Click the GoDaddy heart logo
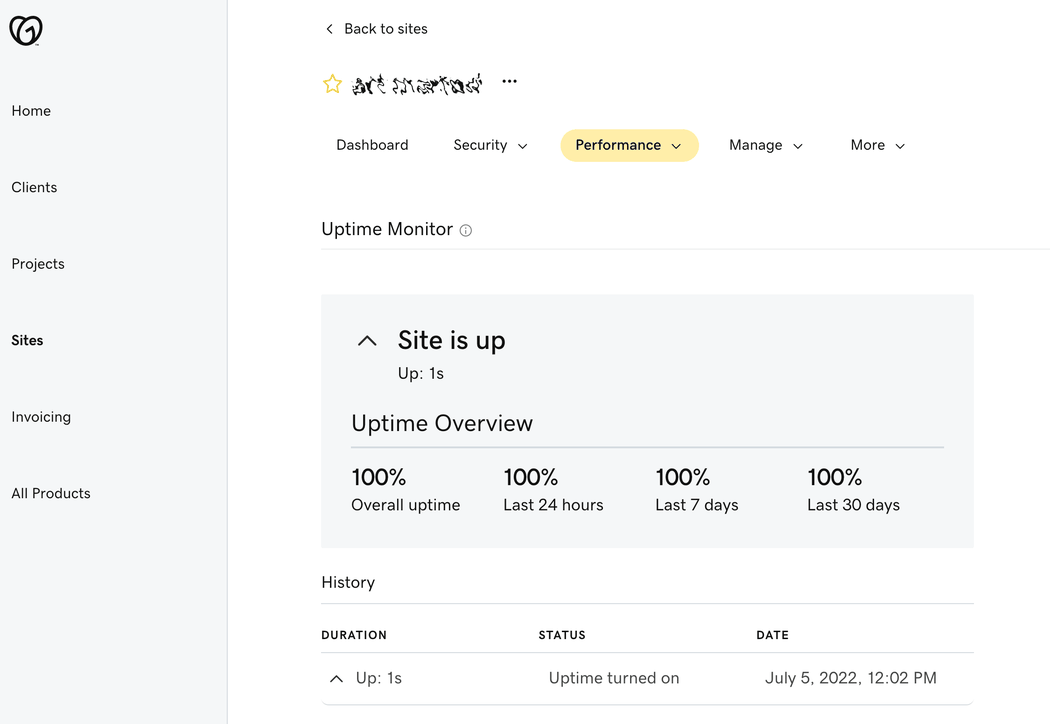Screen dimensions: 1050x724 pyautogui.click(x=26, y=30)
